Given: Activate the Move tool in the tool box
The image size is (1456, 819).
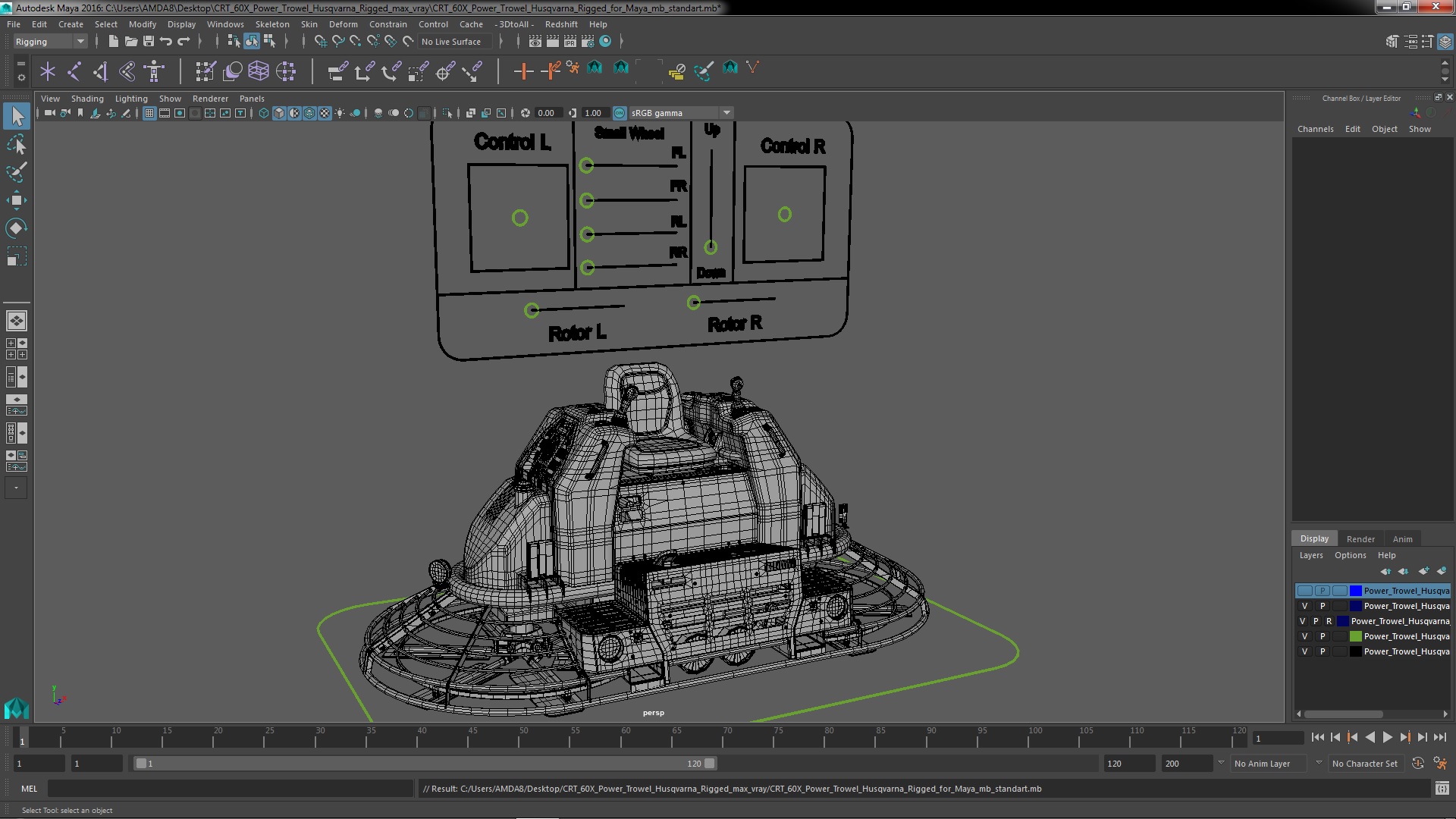Looking at the screenshot, I should 17,200.
